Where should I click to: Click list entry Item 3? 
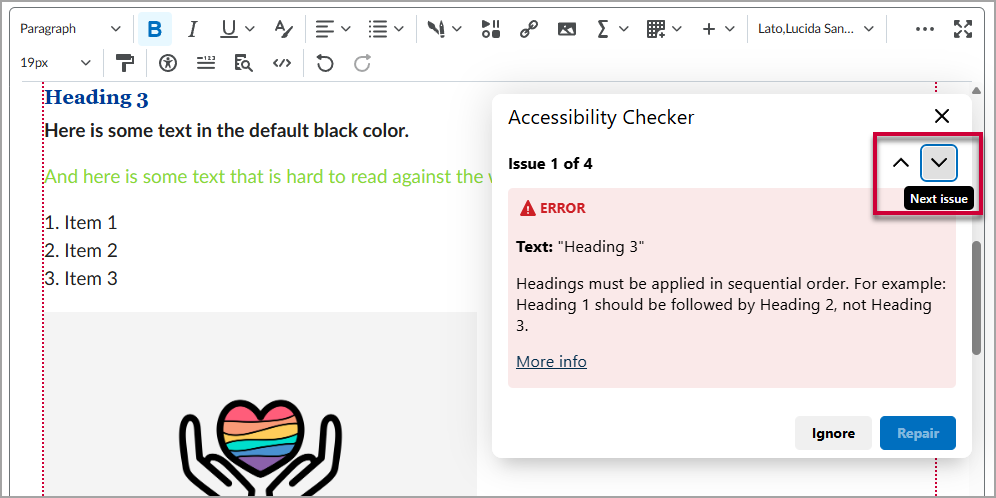click(x=81, y=279)
